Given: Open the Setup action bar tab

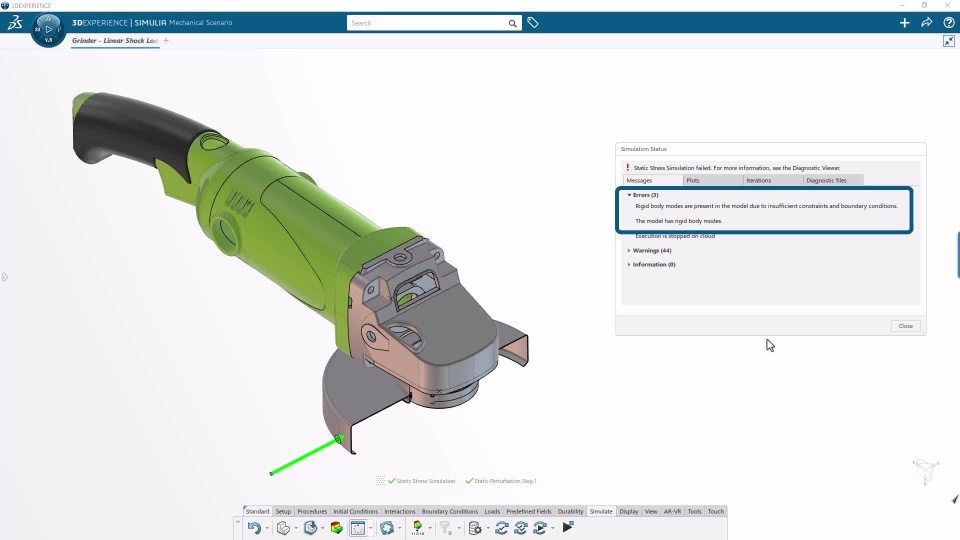Looking at the screenshot, I should click(x=283, y=511).
